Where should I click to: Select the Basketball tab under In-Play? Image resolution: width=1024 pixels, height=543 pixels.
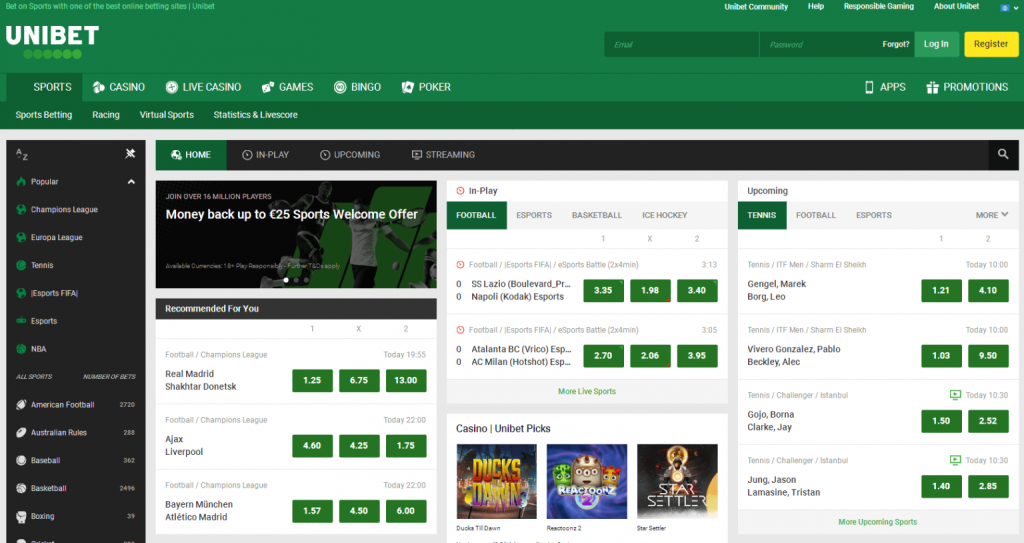point(596,215)
